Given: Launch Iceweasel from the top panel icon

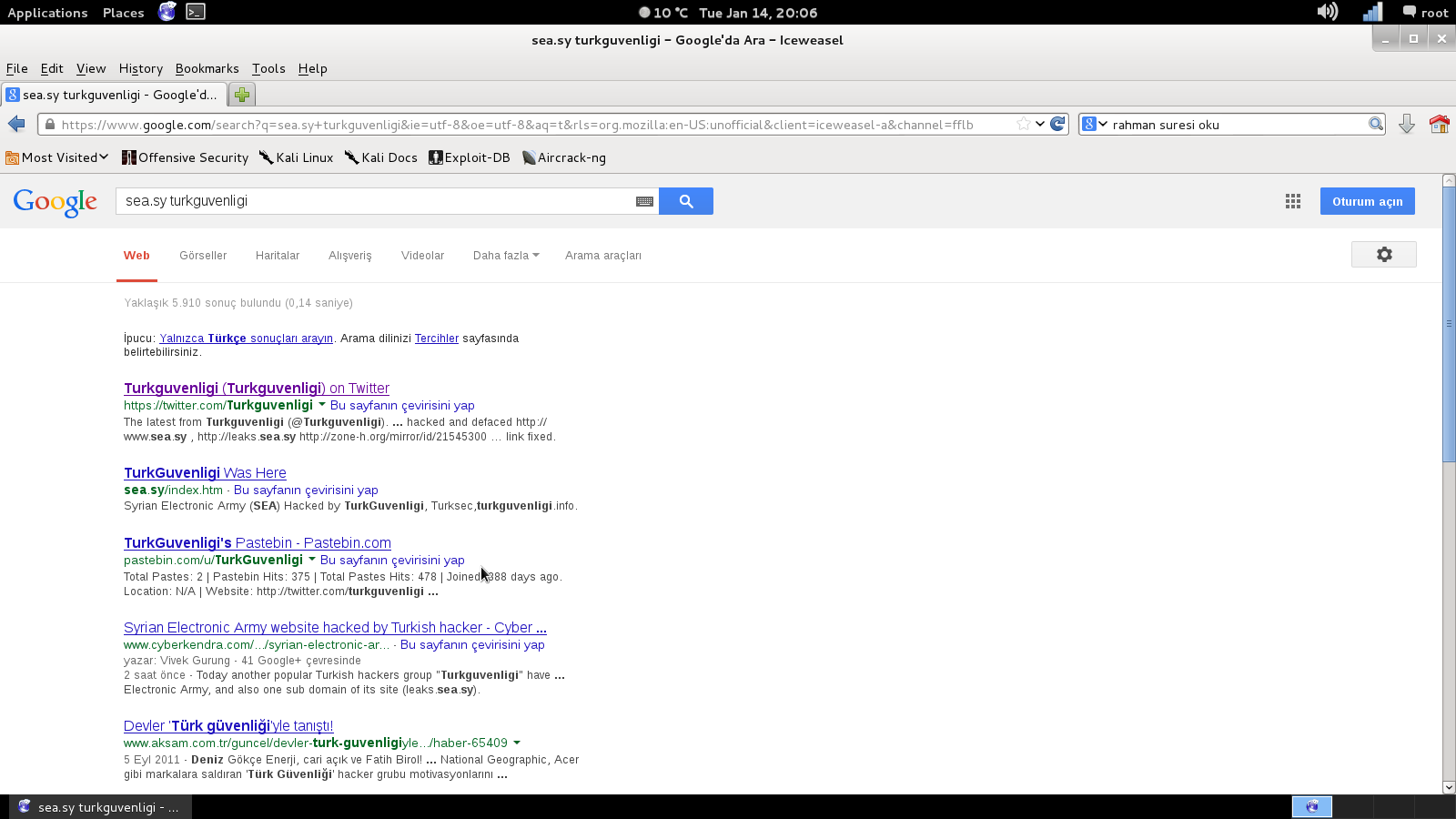Looking at the screenshot, I should click(167, 12).
